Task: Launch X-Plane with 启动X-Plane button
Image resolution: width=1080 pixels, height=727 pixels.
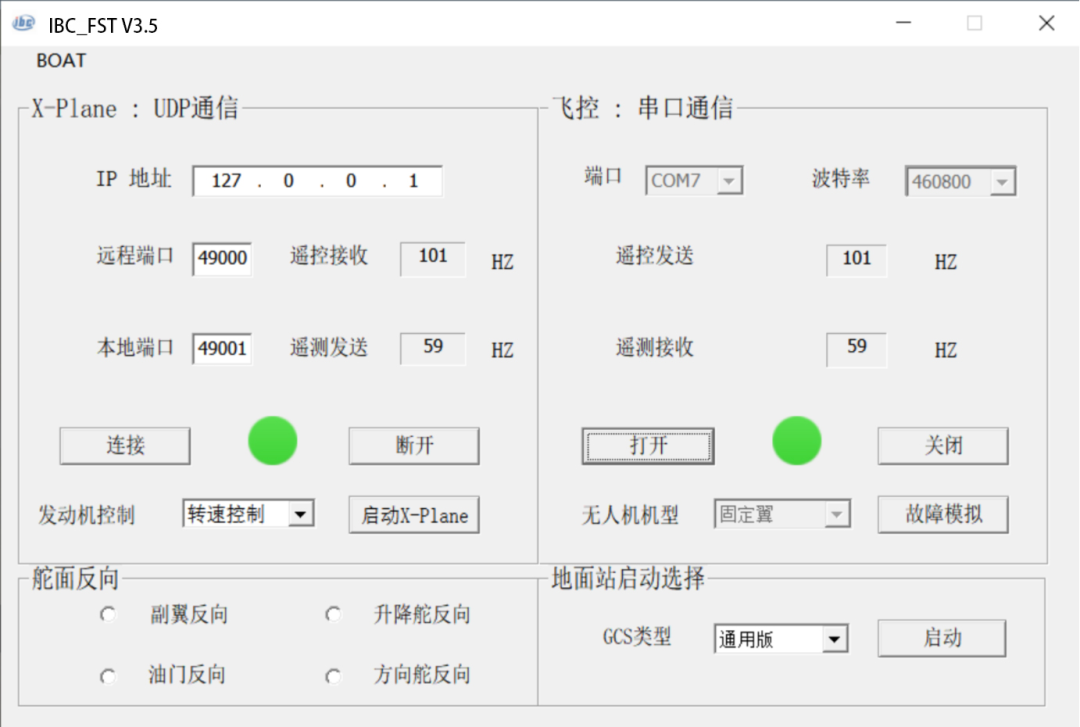Action: 414,515
